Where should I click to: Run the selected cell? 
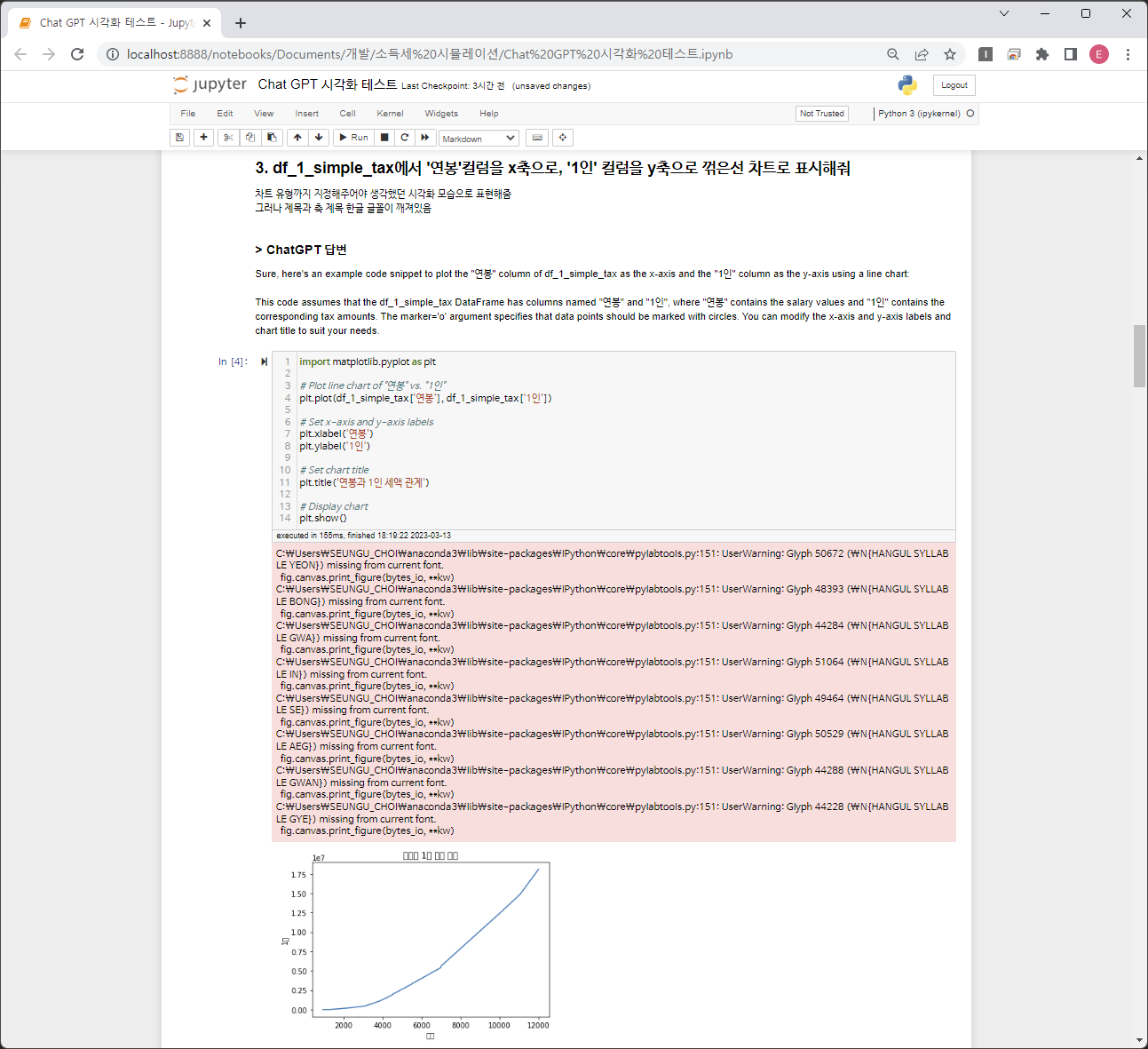(353, 138)
